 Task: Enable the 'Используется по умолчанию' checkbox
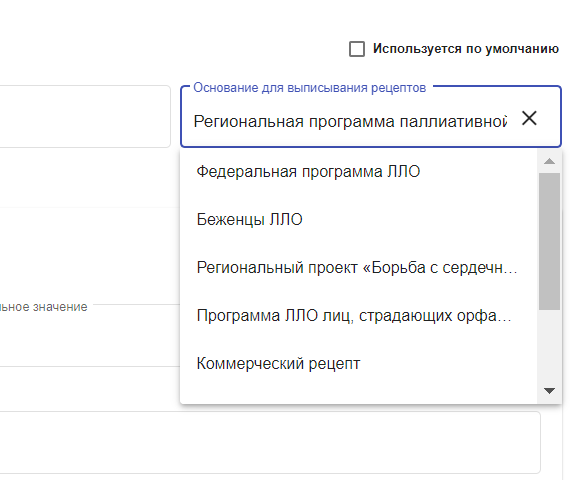tap(357, 49)
